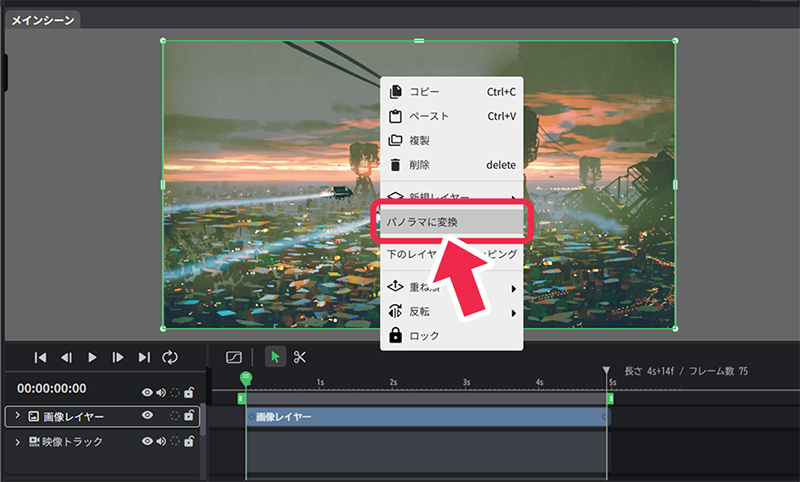This screenshot has height=482, width=800.
Task: Expand the 重ね順 submenu arrow
Action: coord(514,289)
